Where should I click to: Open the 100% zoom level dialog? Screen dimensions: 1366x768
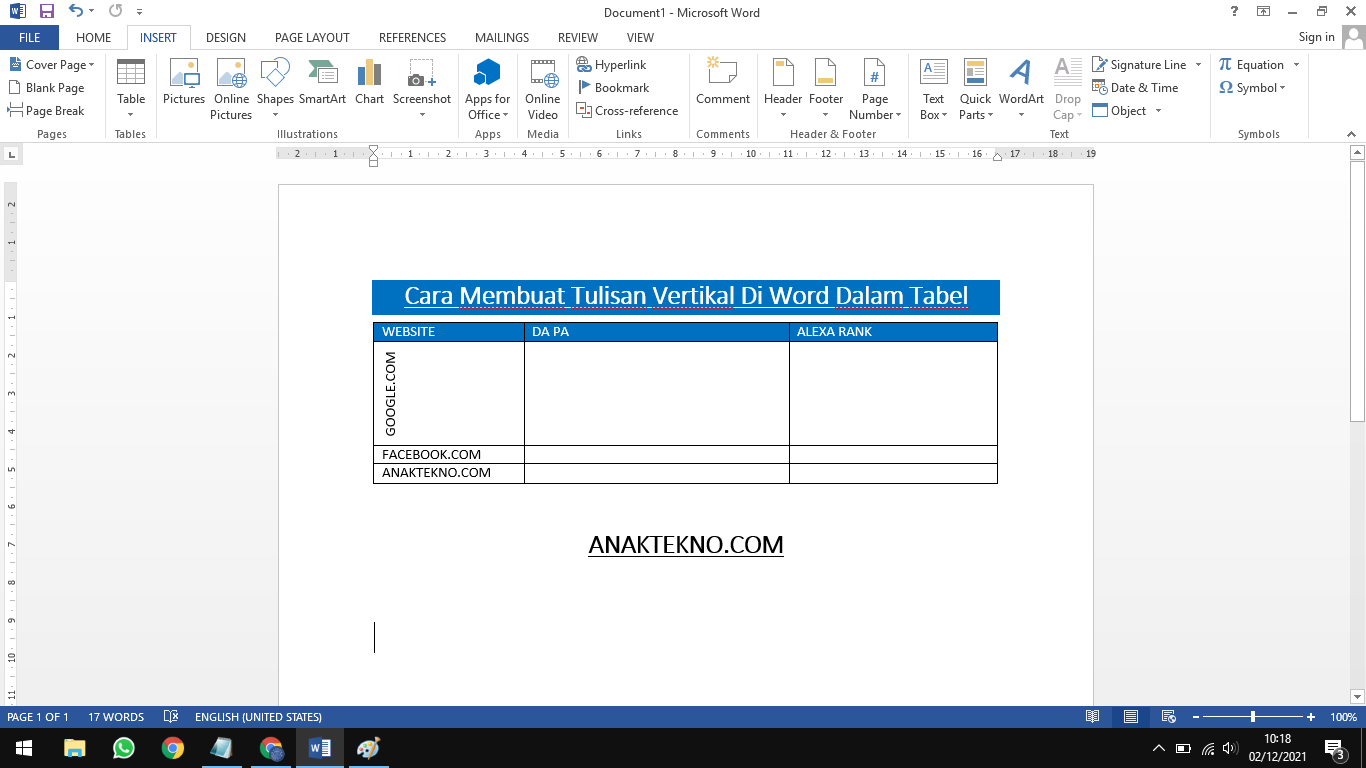[1343, 717]
